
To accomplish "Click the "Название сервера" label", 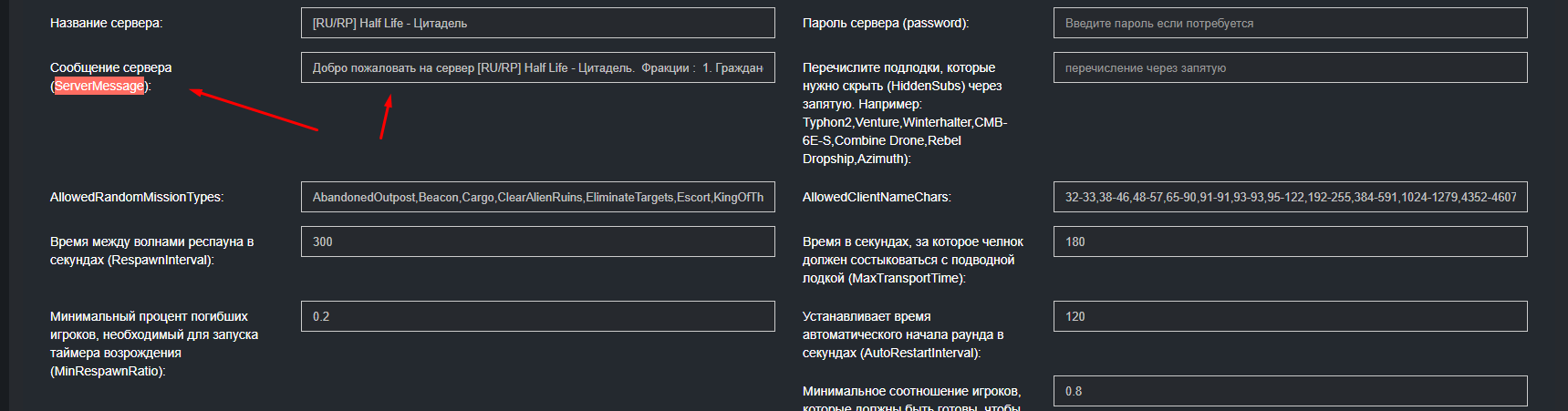I will 106,23.
